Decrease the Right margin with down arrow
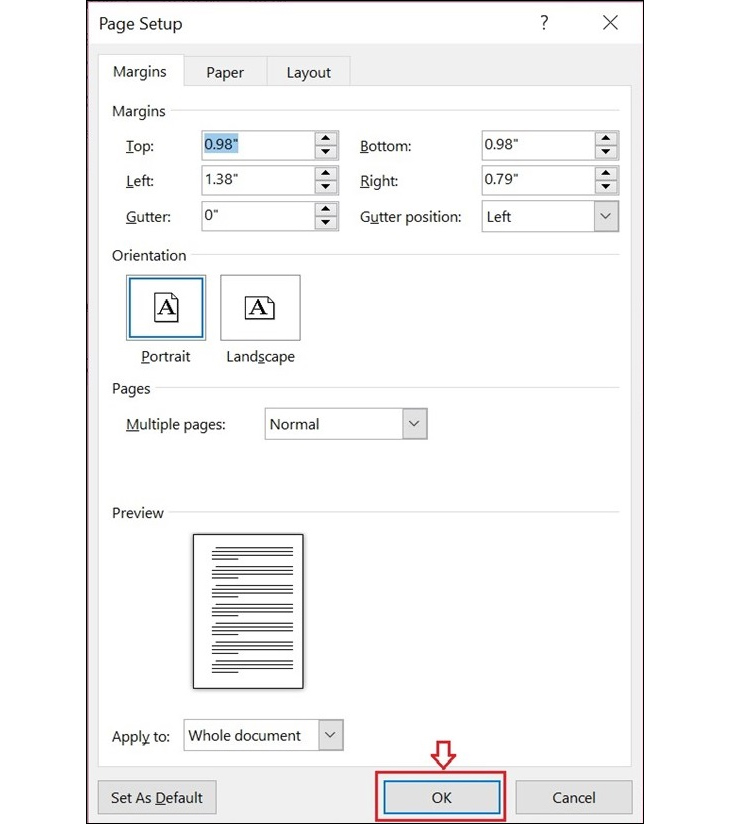 pyautogui.click(x=606, y=187)
